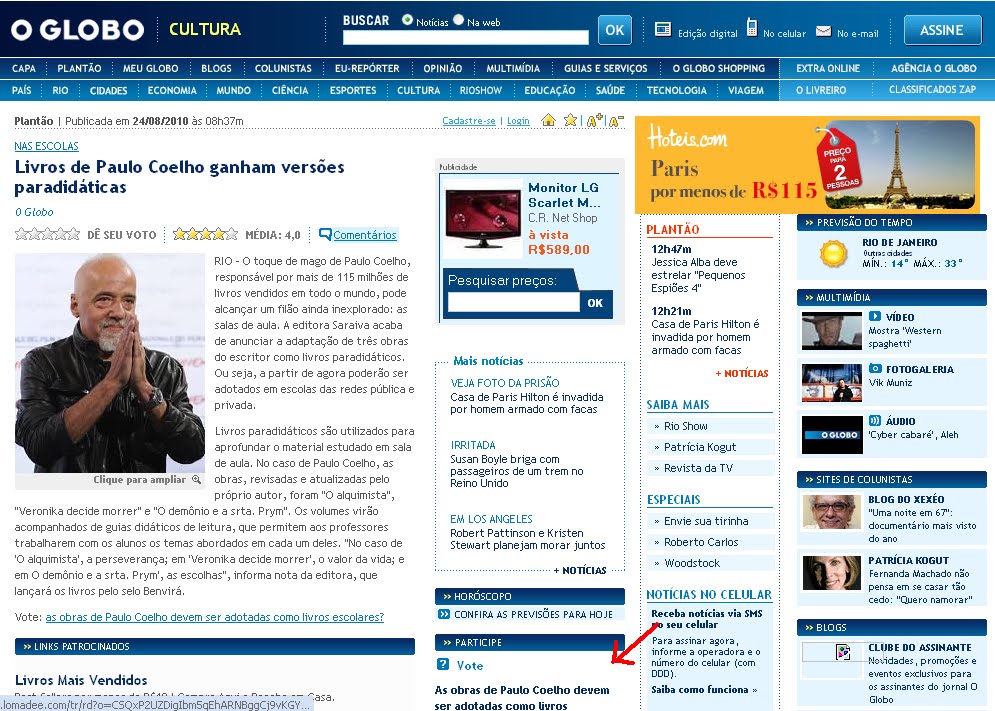Open the Esportes section tab
This screenshot has width=995, height=711.
353,91
